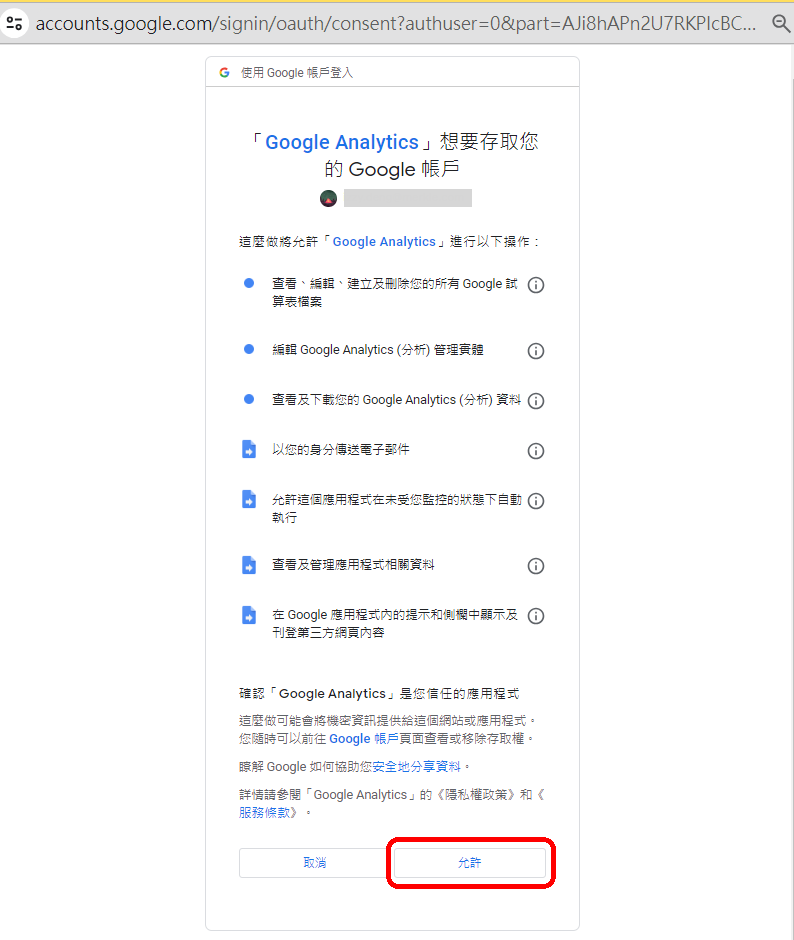The height and width of the screenshot is (940, 794).
Task: Click text 確認「Google Analytics」是您信任的應用程式
Action: point(379,694)
